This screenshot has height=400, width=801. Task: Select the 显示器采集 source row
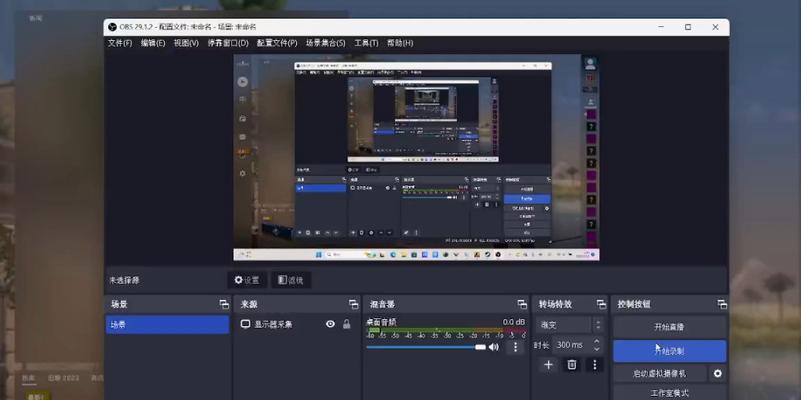click(297, 324)
